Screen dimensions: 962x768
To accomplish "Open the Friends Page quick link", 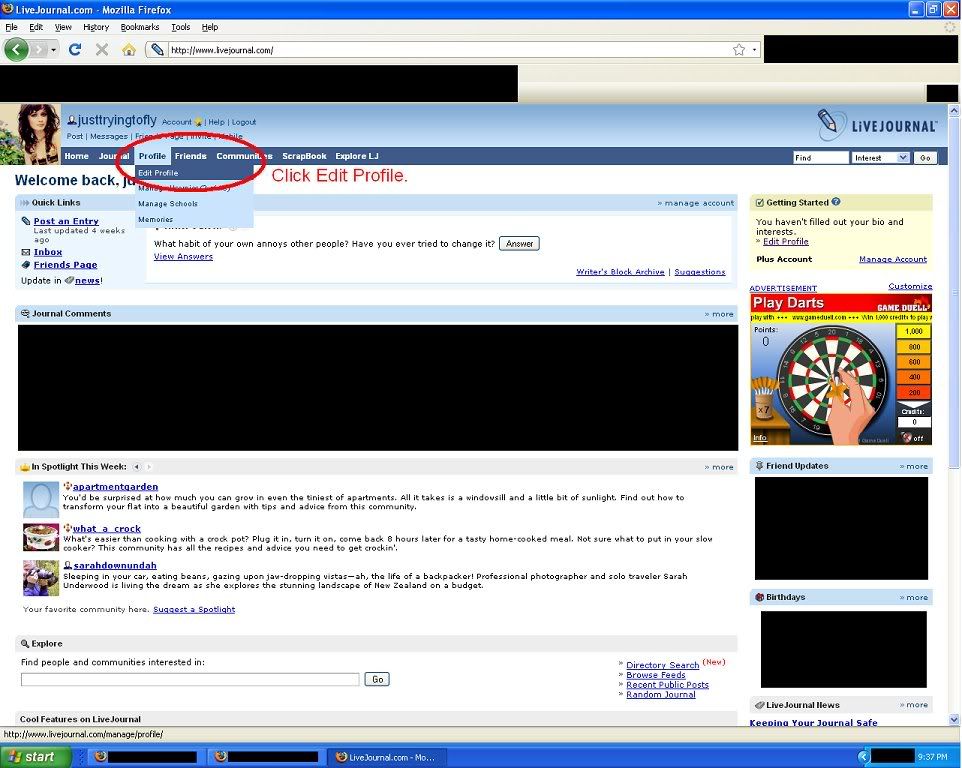I will 66,264.
